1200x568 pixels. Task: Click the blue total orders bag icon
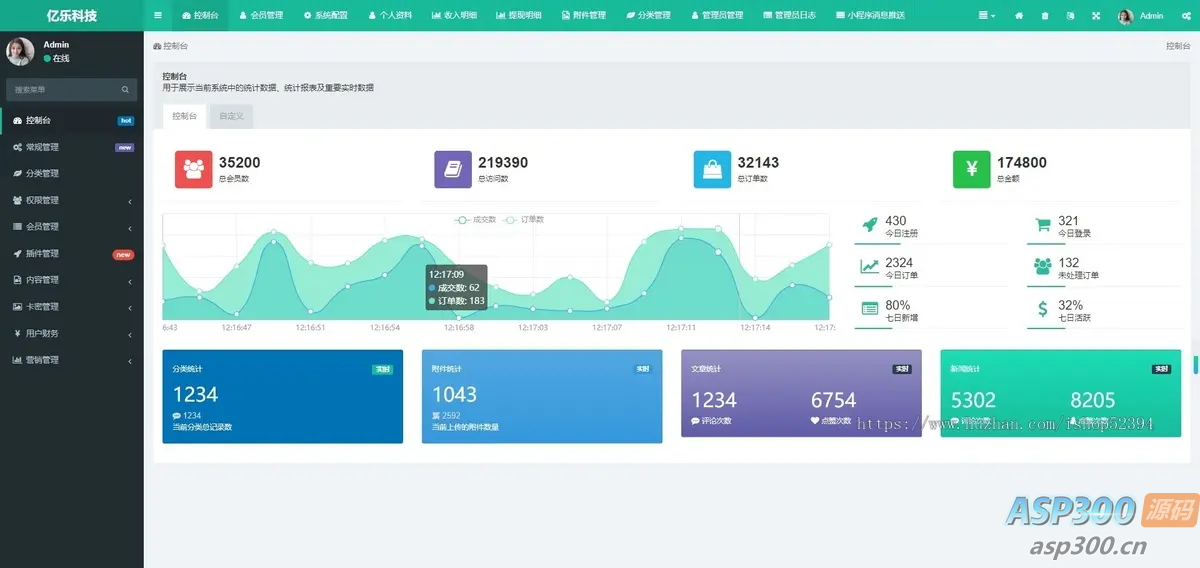tap(712, 169)
